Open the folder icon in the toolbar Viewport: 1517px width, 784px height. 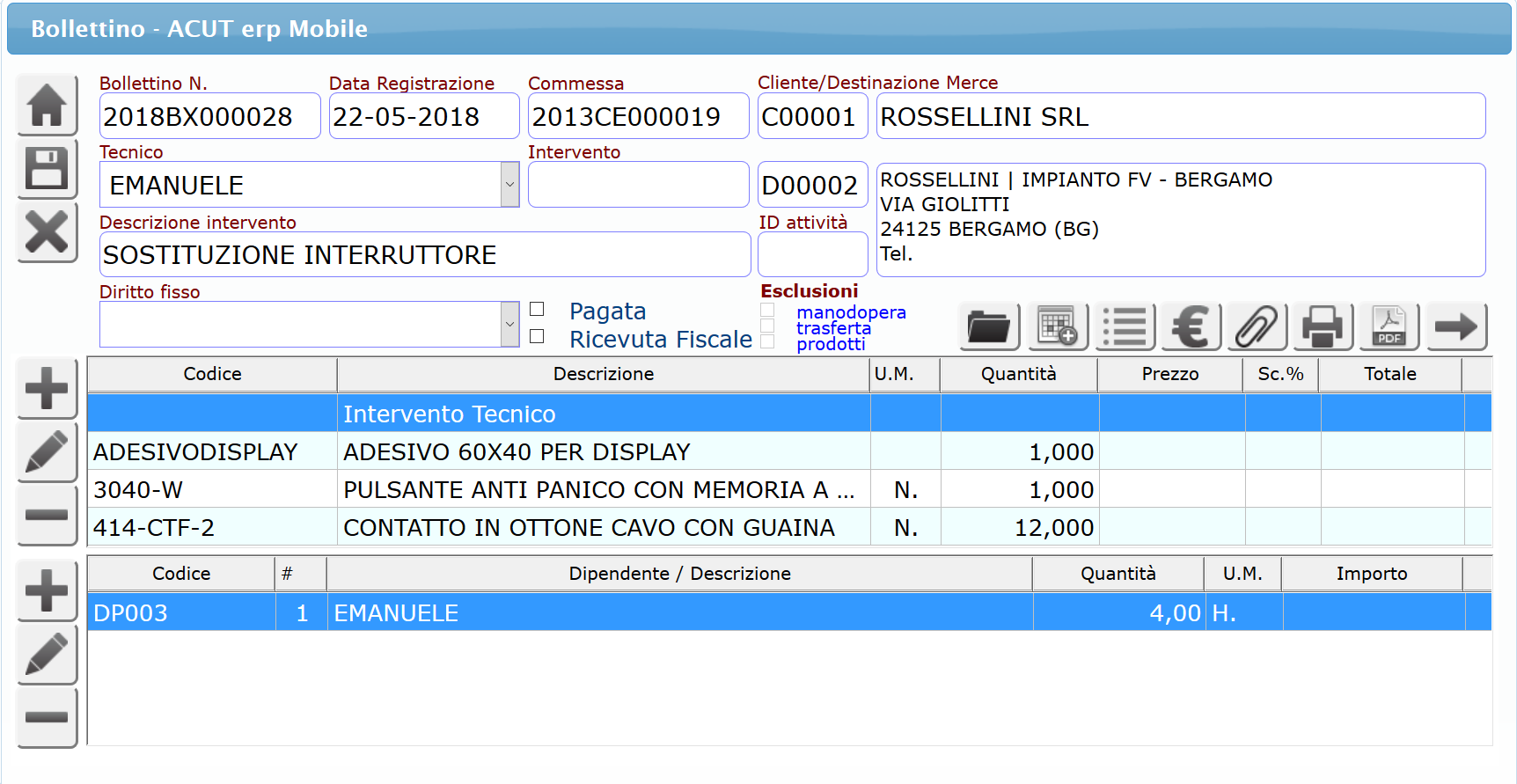989,327
